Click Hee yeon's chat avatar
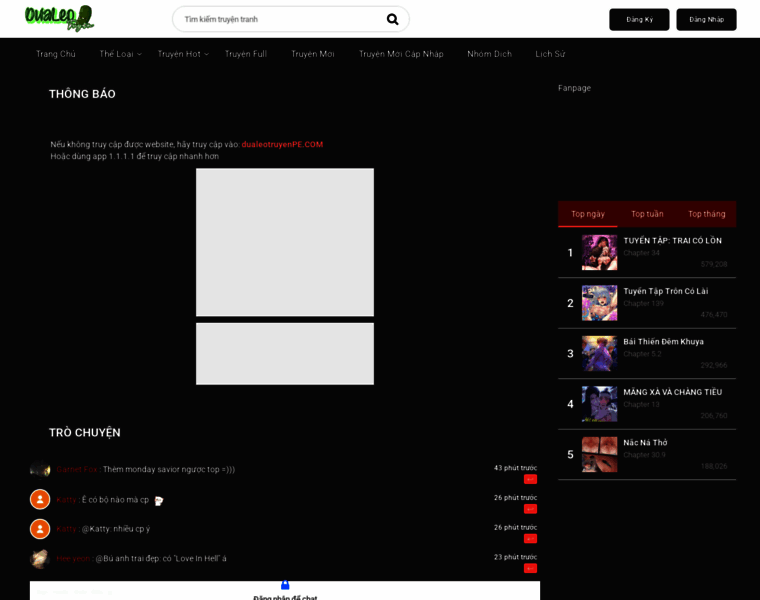 pyautogui.click(x=40, y=558)
